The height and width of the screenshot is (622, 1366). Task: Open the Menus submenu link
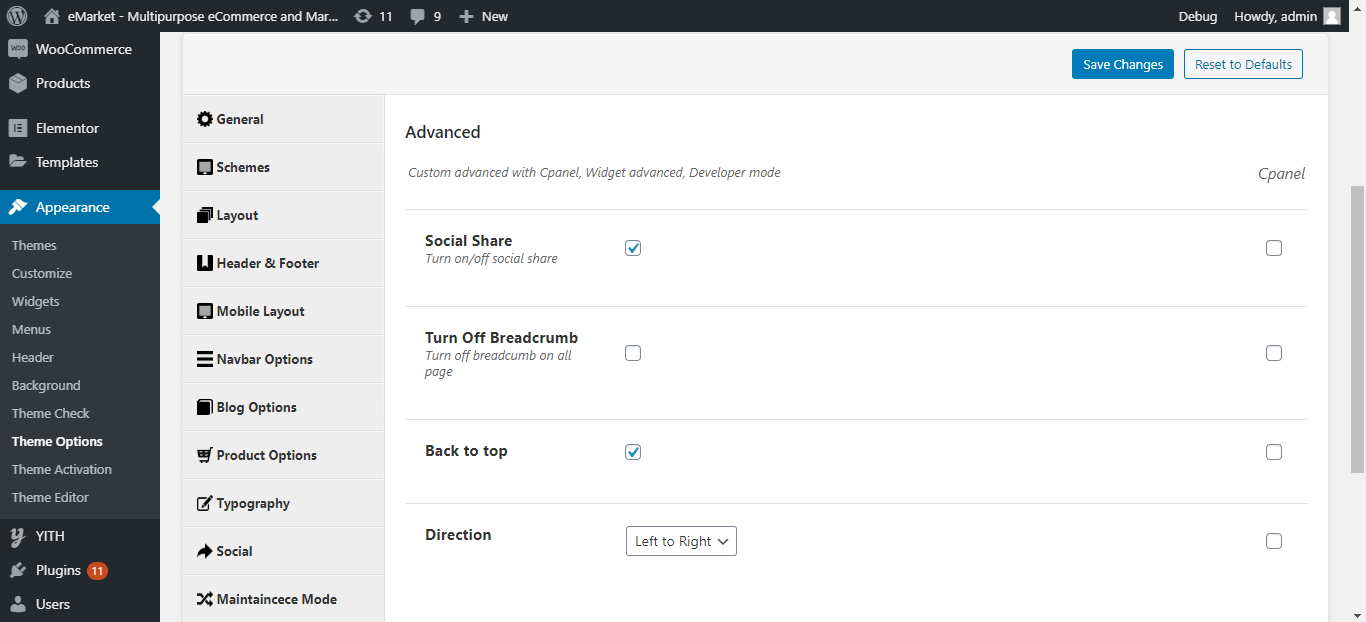pos(31,329)
